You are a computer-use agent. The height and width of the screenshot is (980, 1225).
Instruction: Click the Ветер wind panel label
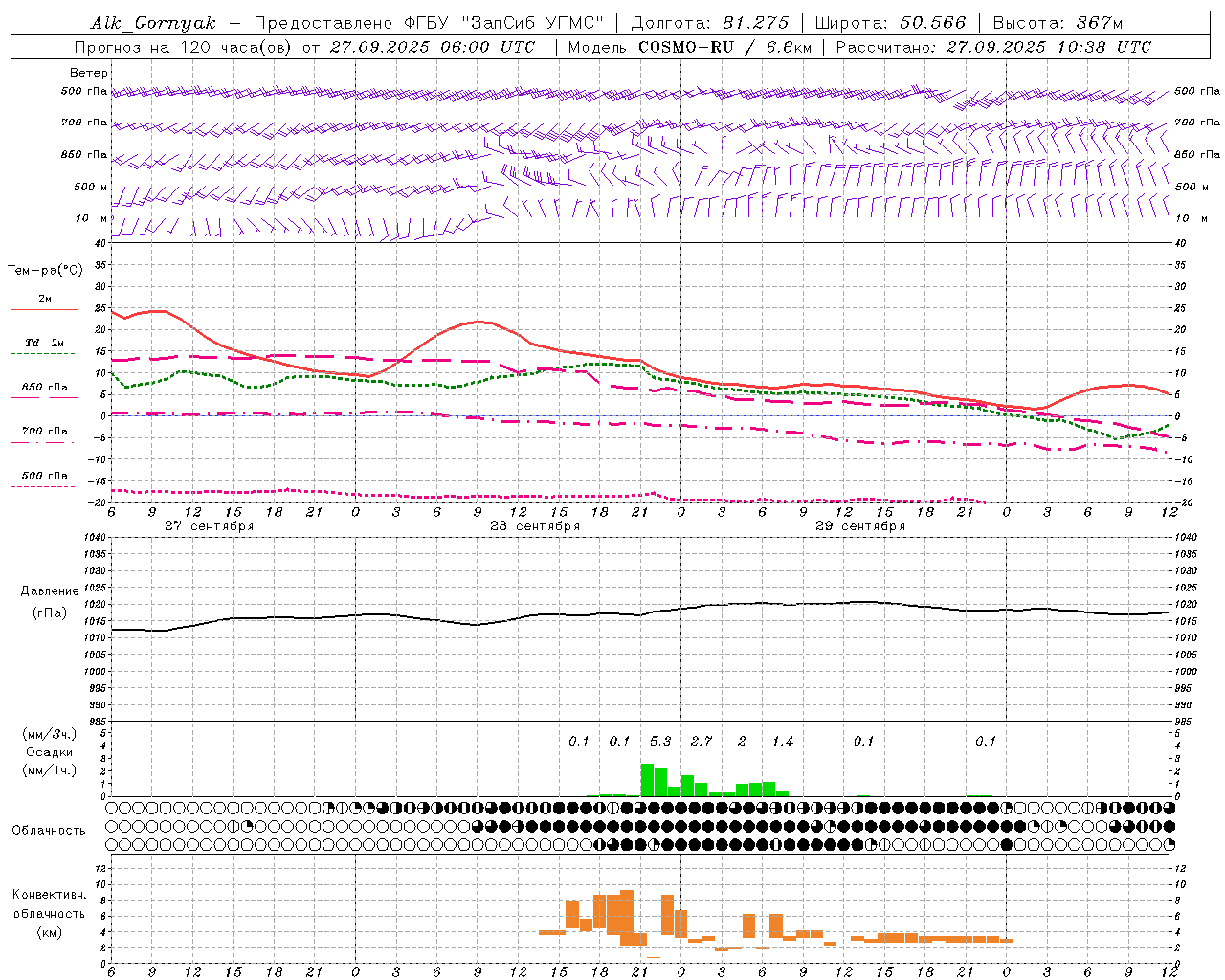coord(89,73)
